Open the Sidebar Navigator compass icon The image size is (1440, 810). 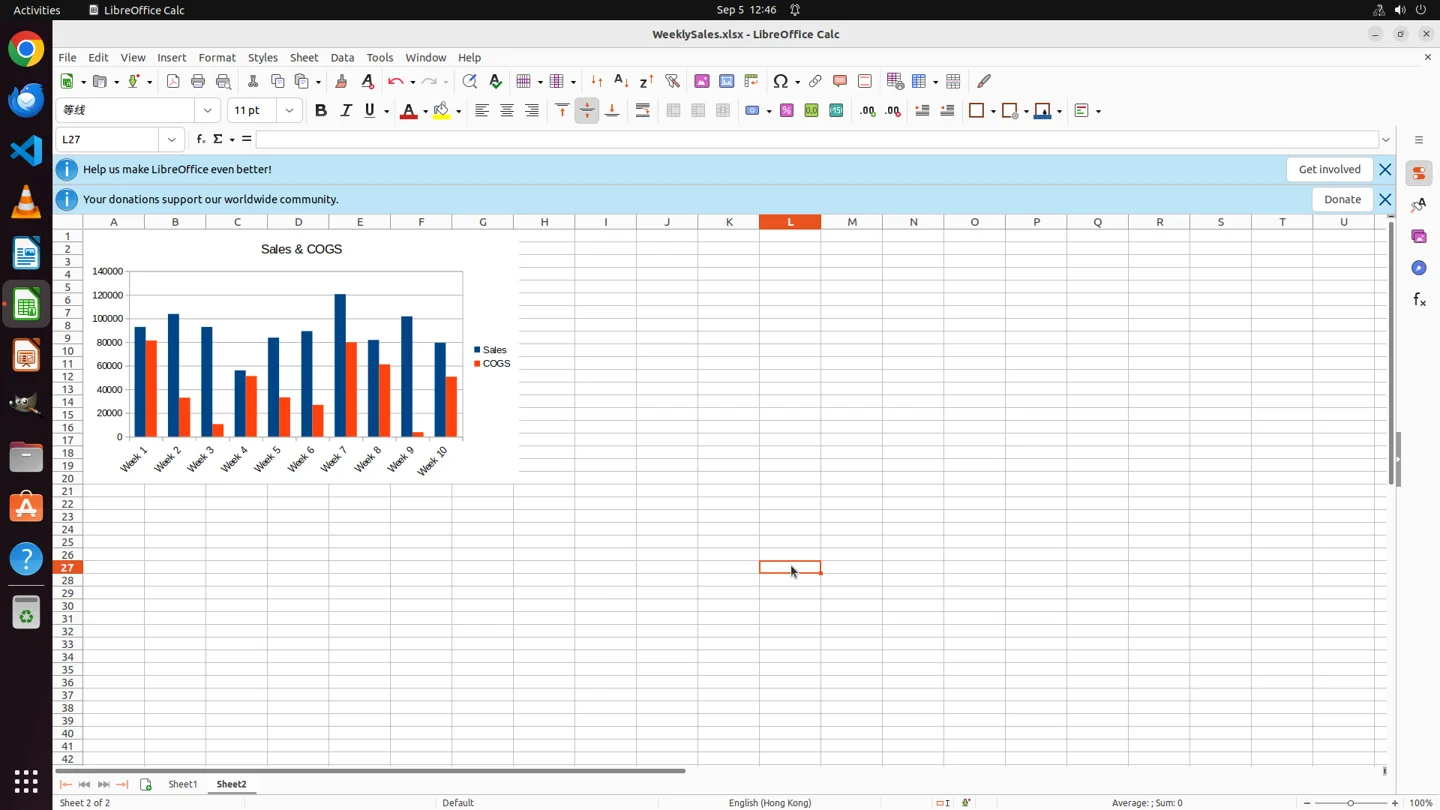(x=1419, y=268)
